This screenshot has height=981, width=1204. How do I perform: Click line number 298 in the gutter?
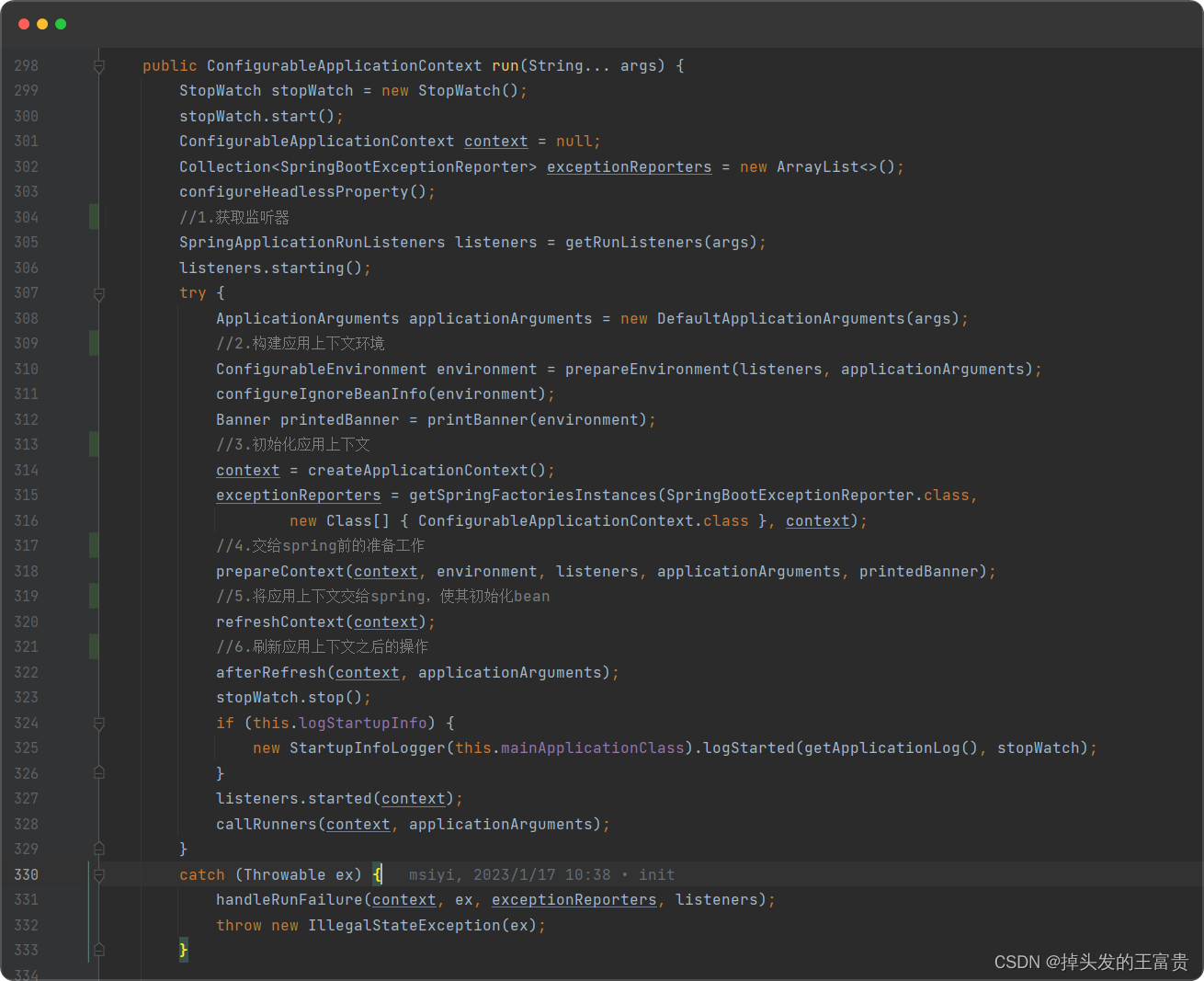click(27, 66)
